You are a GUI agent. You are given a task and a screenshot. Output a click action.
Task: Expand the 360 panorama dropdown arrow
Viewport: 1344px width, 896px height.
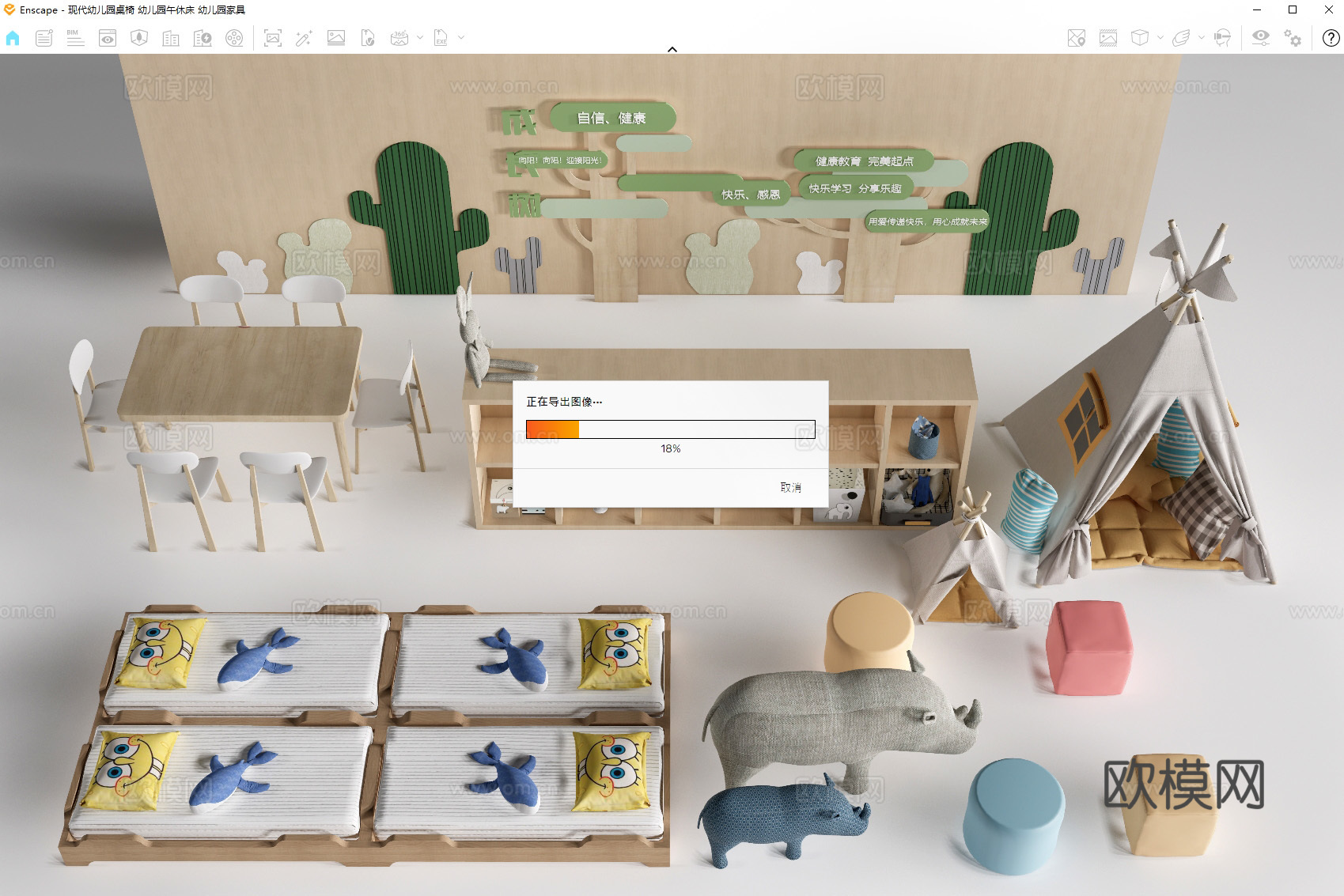click(x=419, y=37)
